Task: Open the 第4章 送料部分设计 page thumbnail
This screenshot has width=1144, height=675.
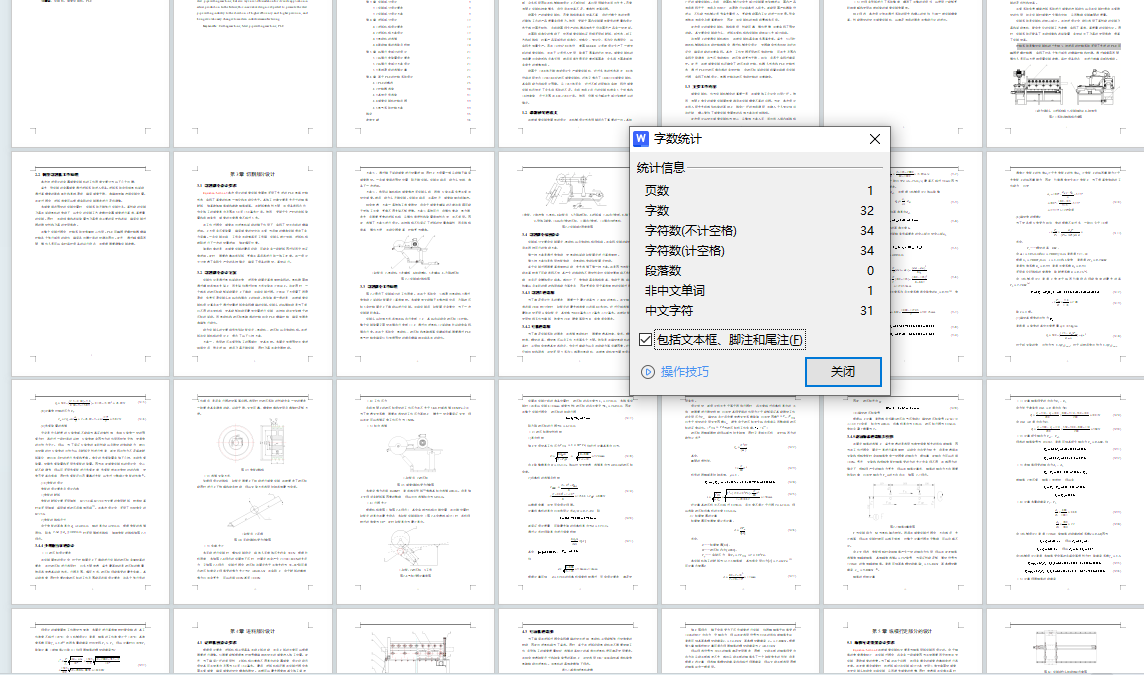Action: click(x=252, y=641)
